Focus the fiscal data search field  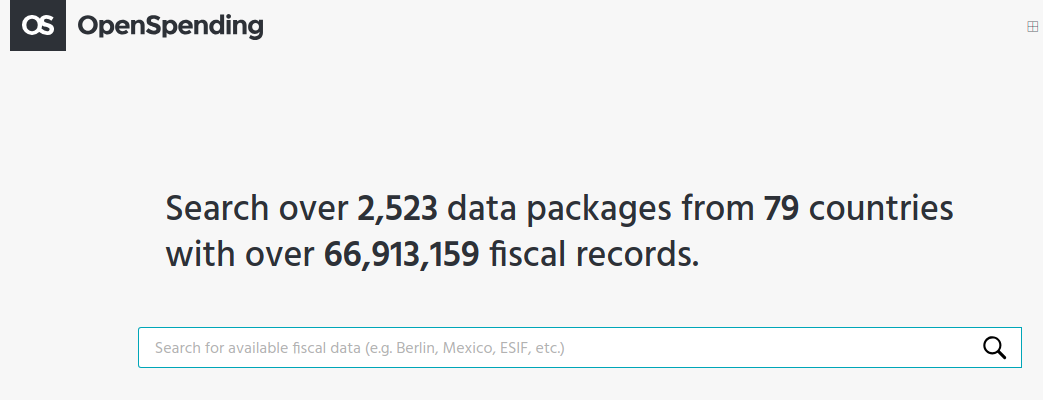pos(579,347)
